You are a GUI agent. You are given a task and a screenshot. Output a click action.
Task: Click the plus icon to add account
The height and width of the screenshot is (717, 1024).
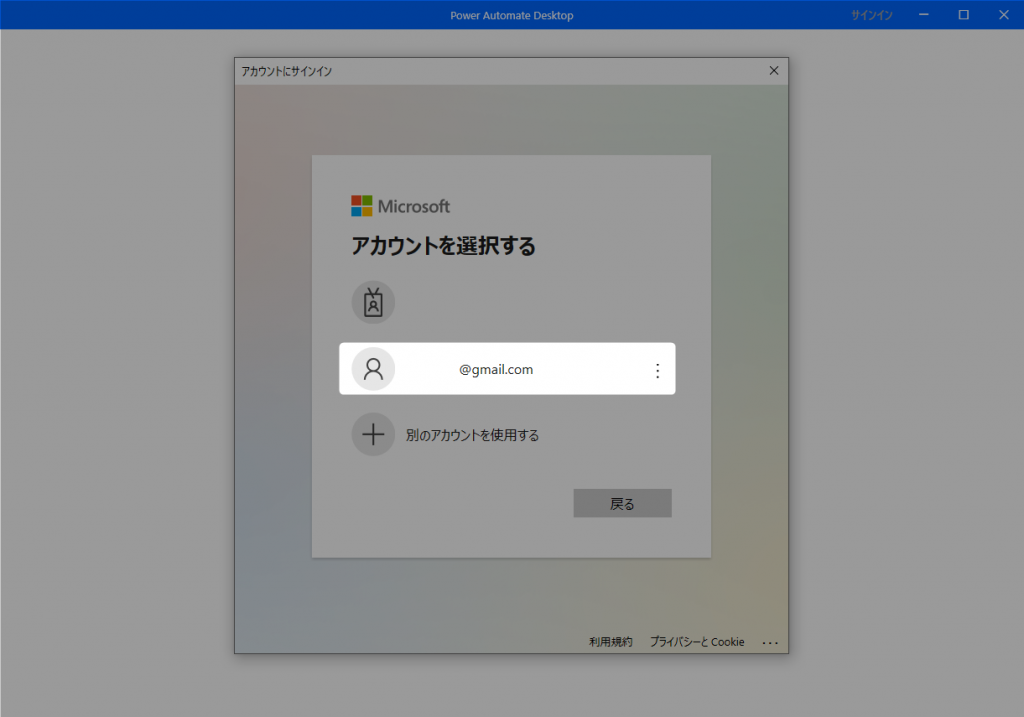coord(373,434)
